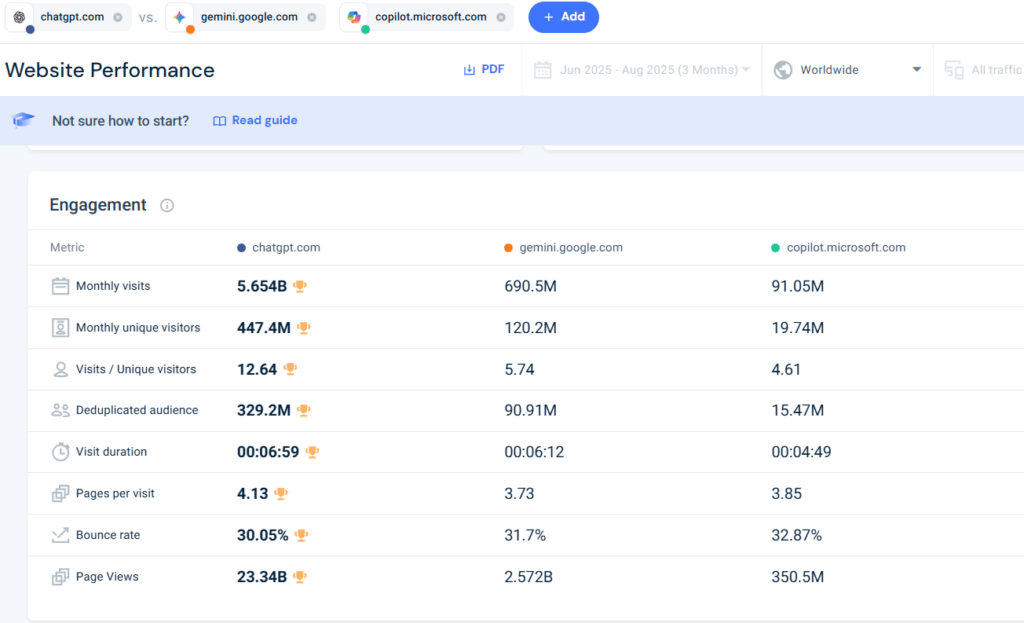Screen dimensions: 1024x623
Task: Open the Worldwide country dropdown
Action: (x=847, y=70)
